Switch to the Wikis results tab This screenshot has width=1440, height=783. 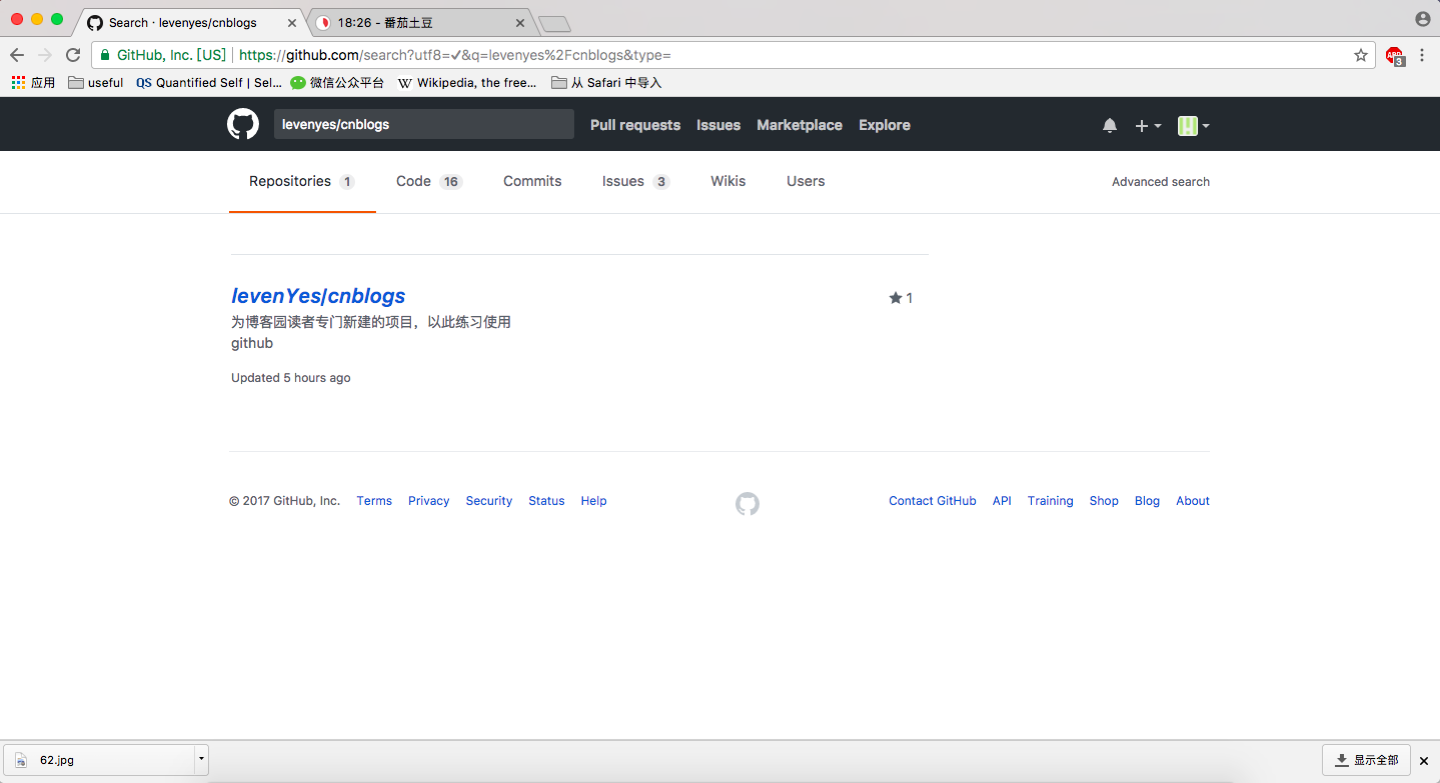728,182
